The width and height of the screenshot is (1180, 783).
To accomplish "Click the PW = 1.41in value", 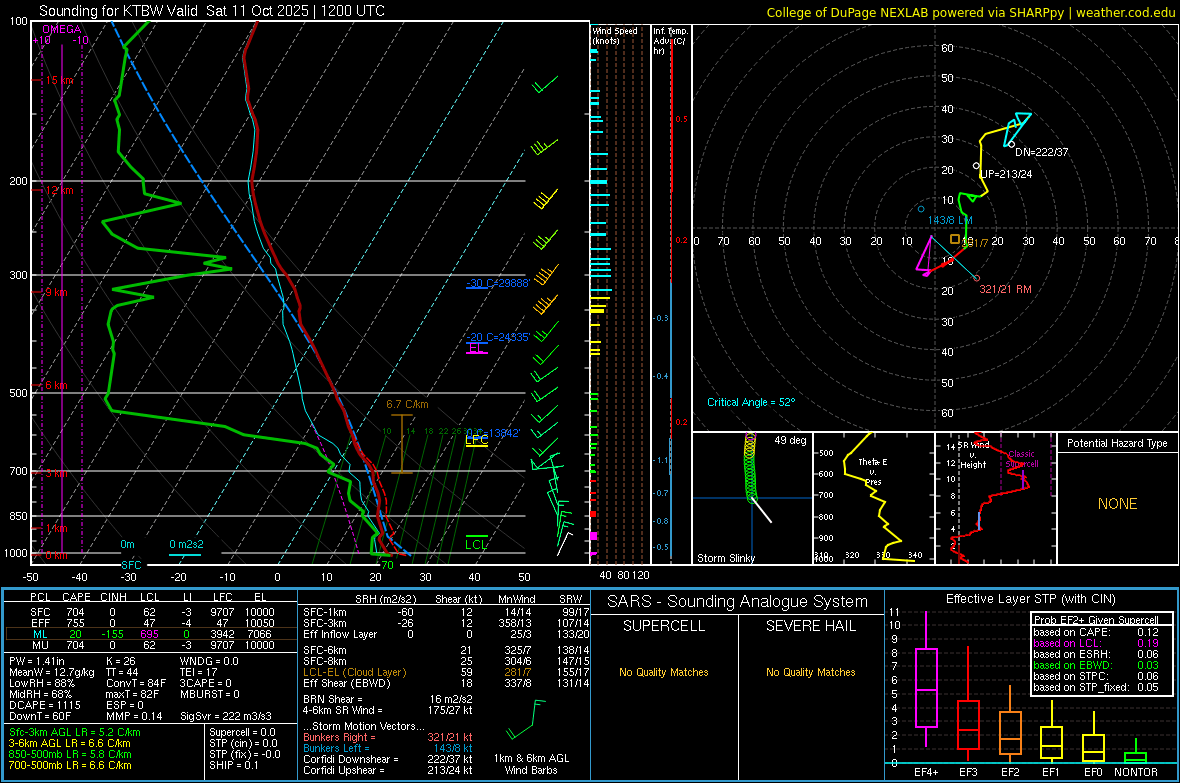I will [x=36, y=661].
